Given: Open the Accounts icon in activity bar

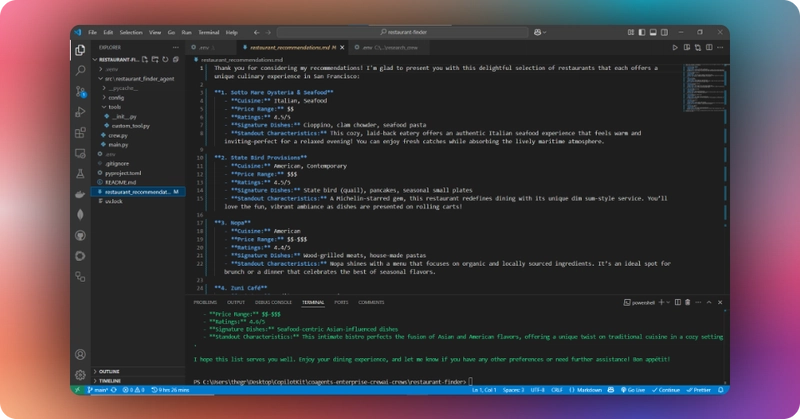Looking at the screenshot, I should (x=80, y=354).
